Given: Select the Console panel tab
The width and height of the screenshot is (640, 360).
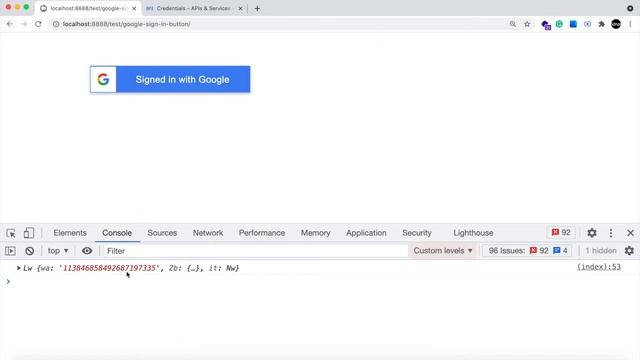Looking at the screenshot, I should pos(117,233).
